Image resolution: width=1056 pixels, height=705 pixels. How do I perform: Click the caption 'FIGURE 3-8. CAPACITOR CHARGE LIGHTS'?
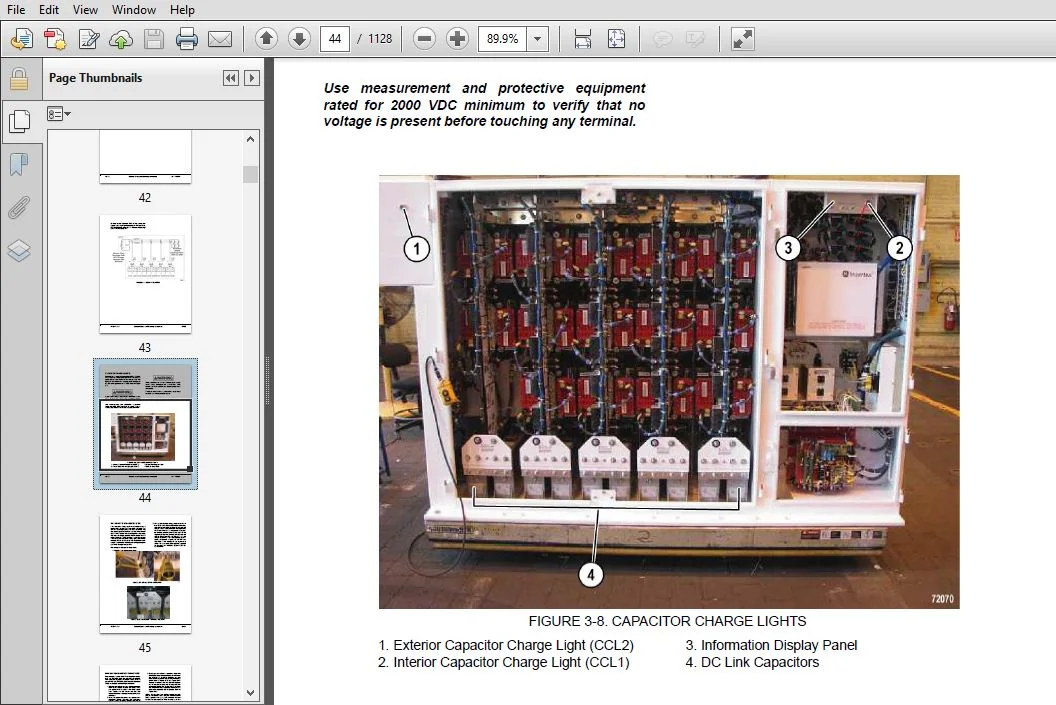coord(667,621)
